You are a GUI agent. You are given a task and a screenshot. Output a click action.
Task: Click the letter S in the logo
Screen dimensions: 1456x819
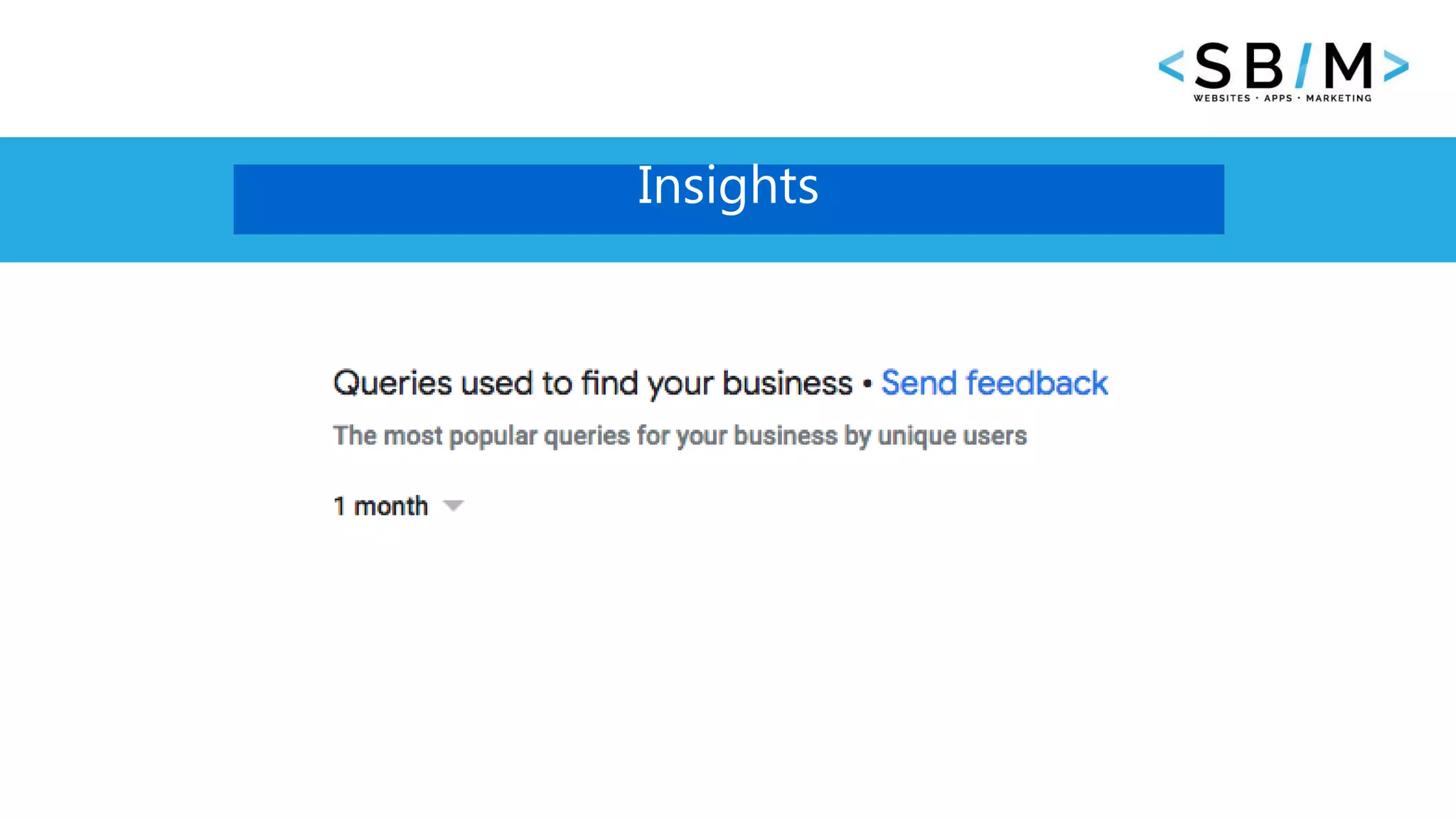pos(1213,65)
